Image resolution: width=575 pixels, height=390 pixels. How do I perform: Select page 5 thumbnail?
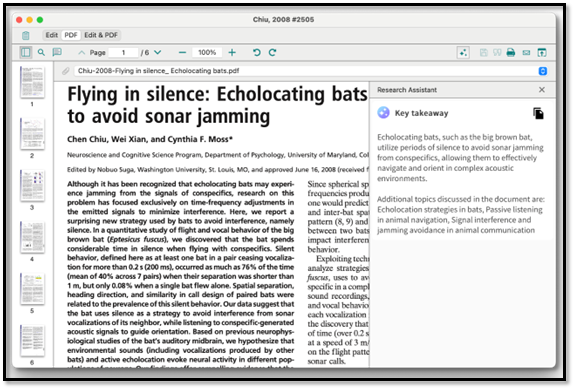pyautogui.click(x=32, y=289)
